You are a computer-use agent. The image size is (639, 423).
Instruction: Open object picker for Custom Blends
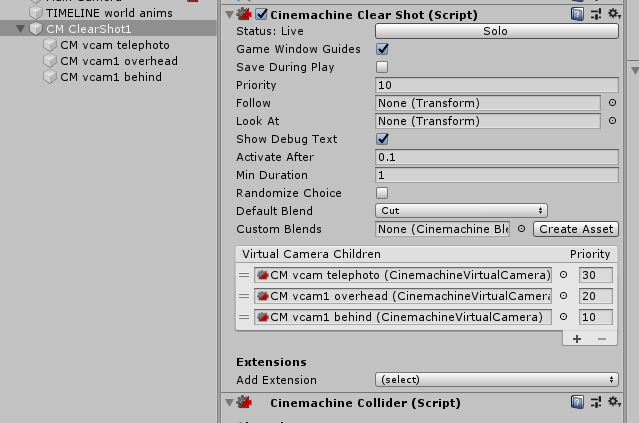[521, 229]
